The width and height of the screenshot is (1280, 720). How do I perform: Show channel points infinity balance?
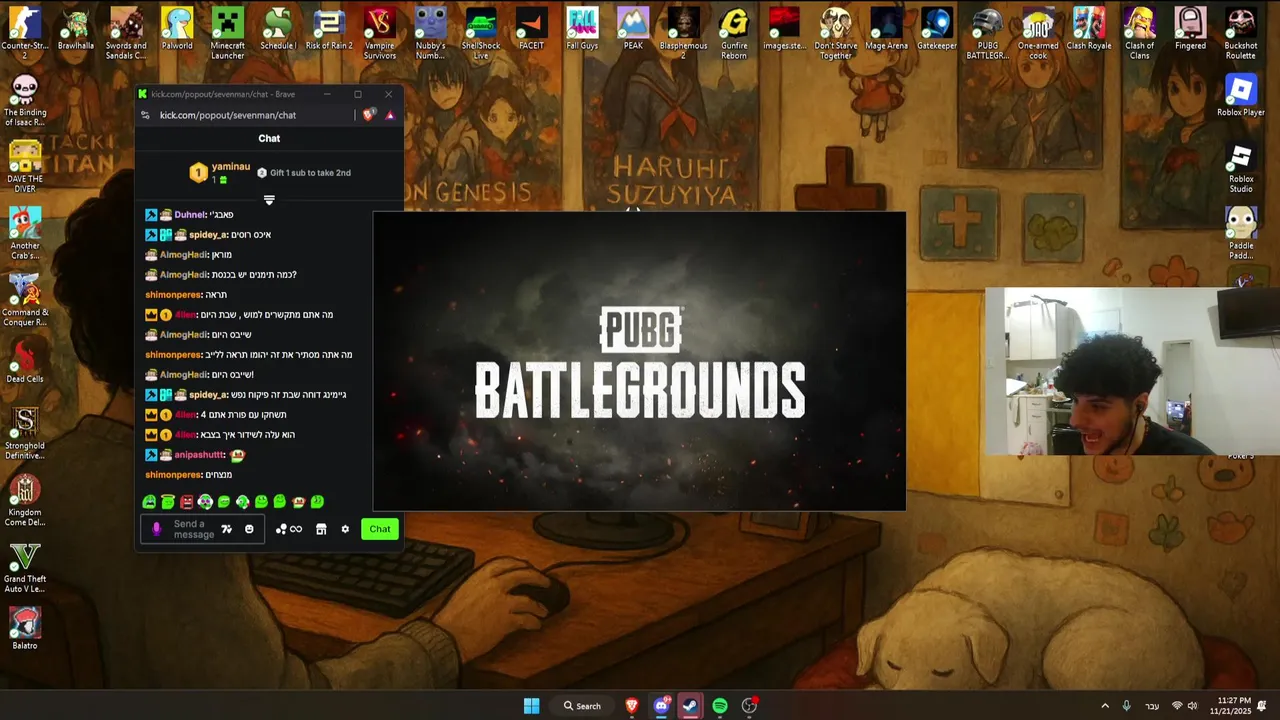point(289,529)
